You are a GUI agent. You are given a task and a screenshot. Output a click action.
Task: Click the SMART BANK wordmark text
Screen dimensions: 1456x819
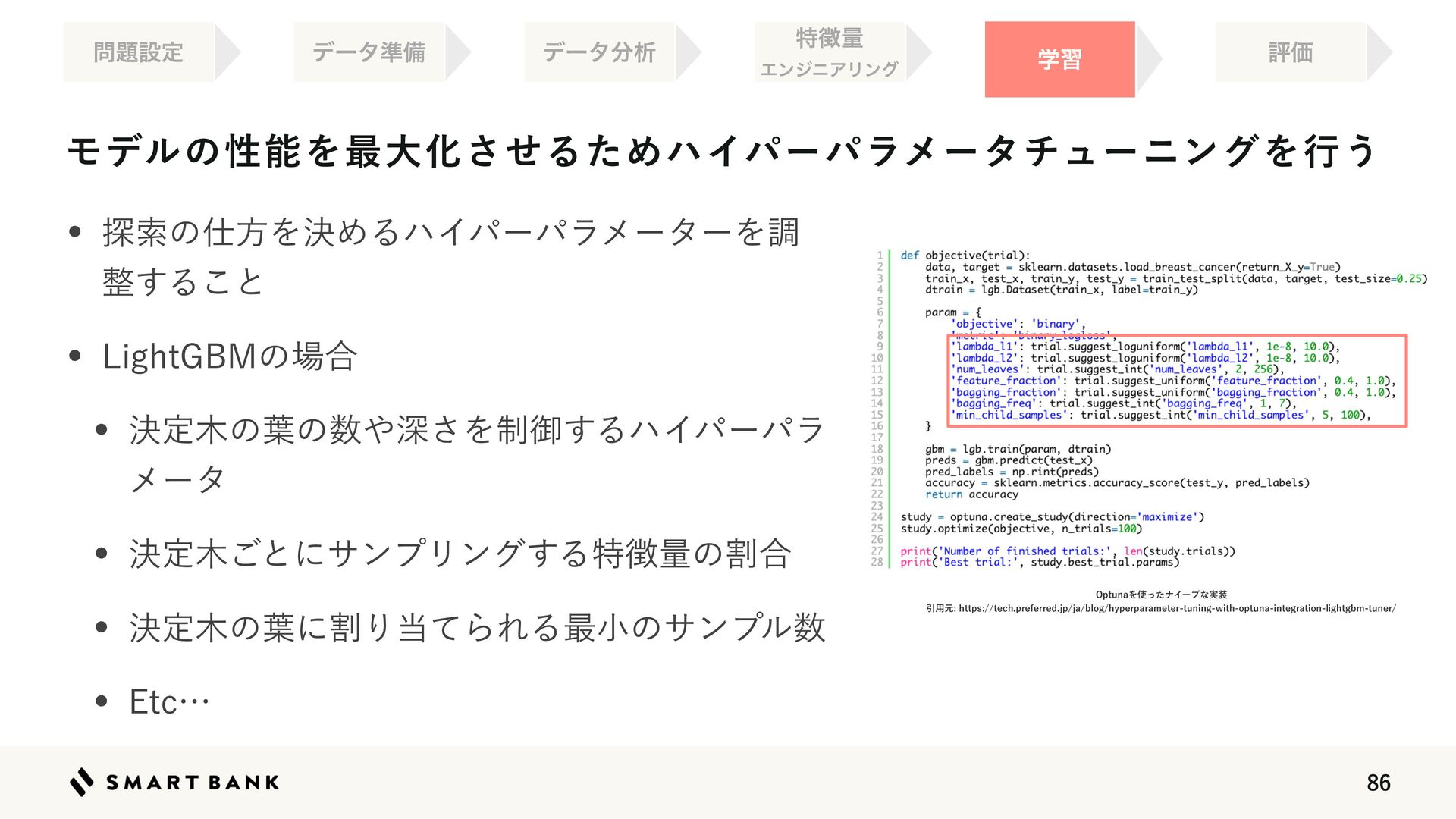click(193, 783)
